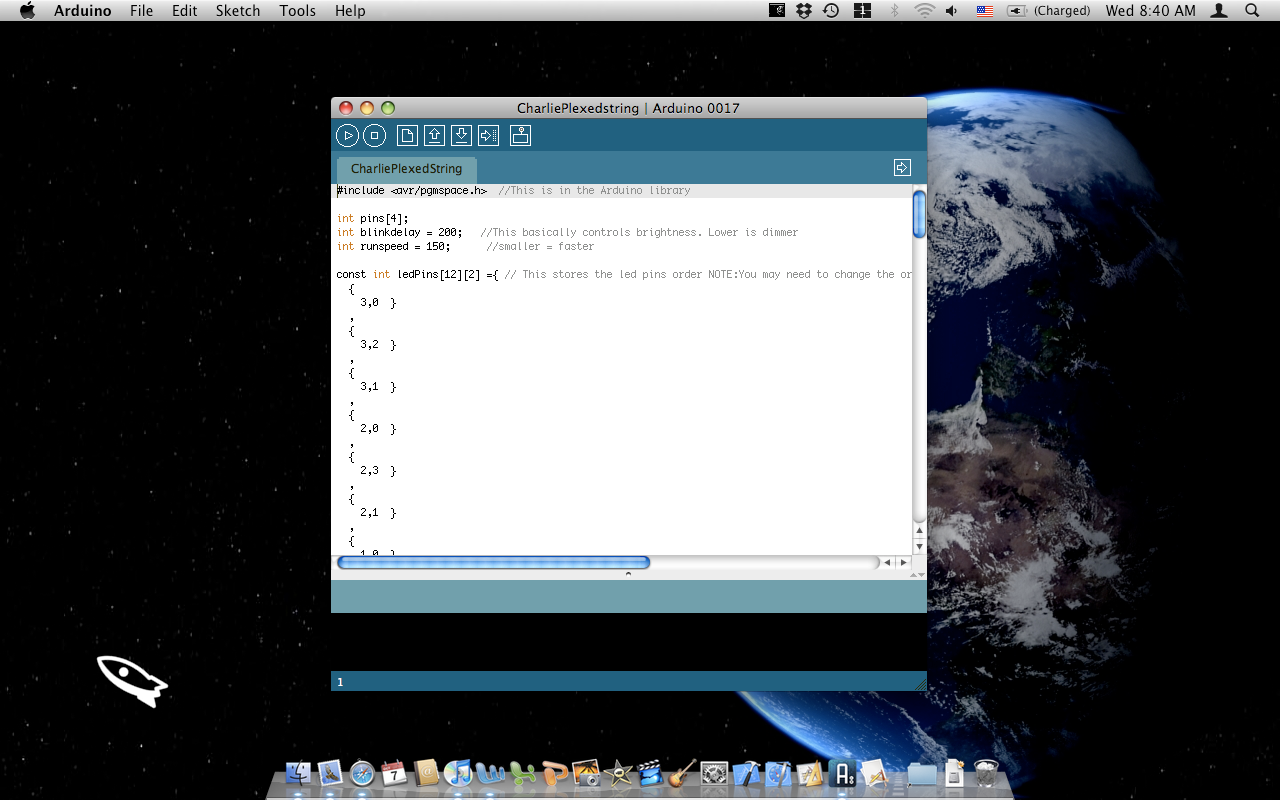
Task: Click the Verify play button in the Arduino toolbar
Action: pos(347,136)
